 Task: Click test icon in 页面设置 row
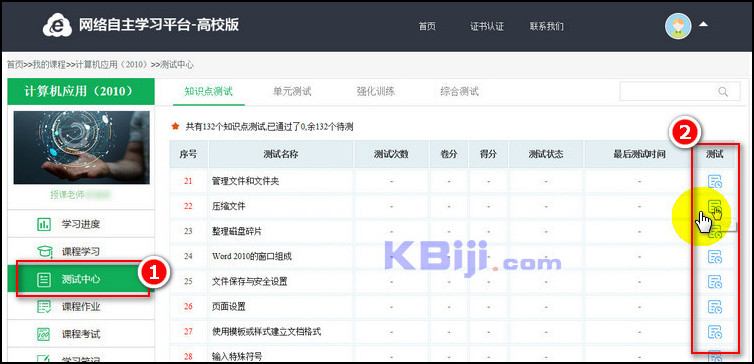(715, 307)
